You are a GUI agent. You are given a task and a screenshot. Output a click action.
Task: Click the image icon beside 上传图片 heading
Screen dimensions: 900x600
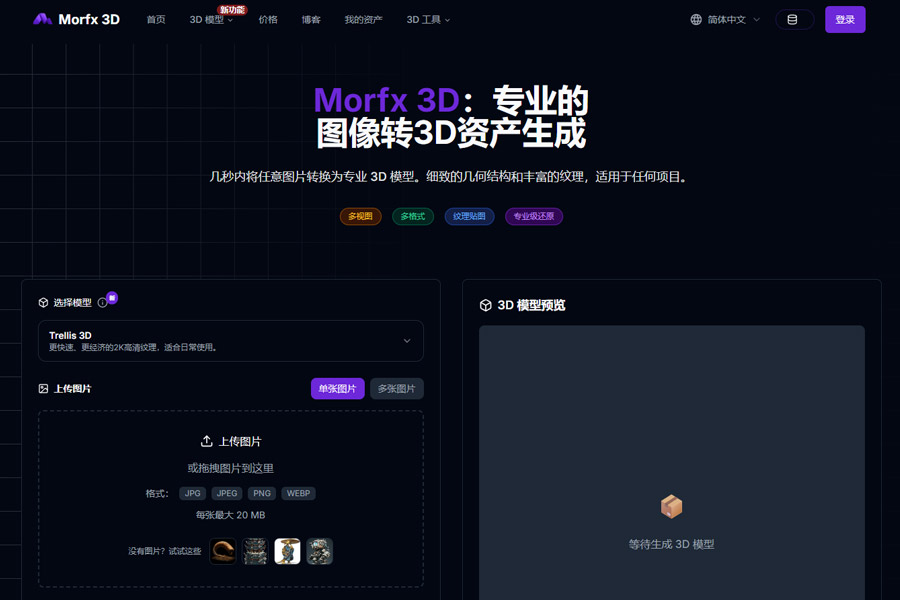[43, 389]
